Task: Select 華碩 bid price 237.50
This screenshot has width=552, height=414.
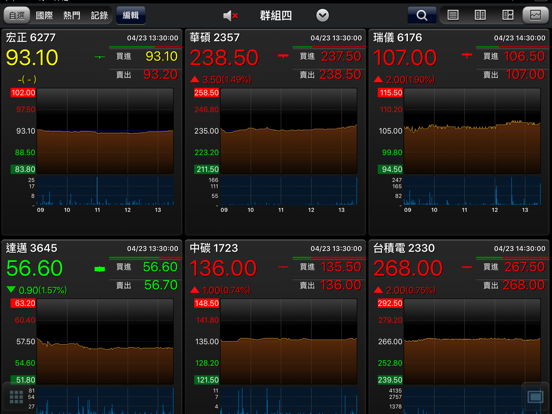Action: pyautogui.click(x=341, y=56)
